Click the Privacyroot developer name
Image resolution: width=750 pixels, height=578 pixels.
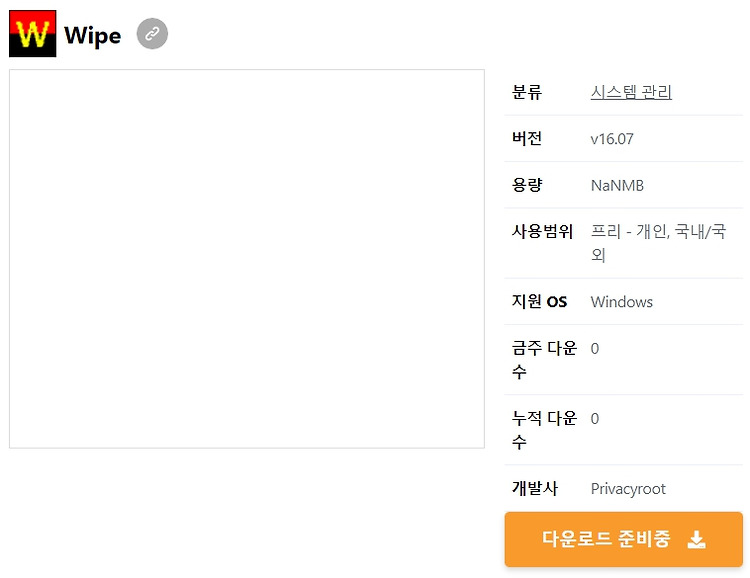tap(628, 489)
